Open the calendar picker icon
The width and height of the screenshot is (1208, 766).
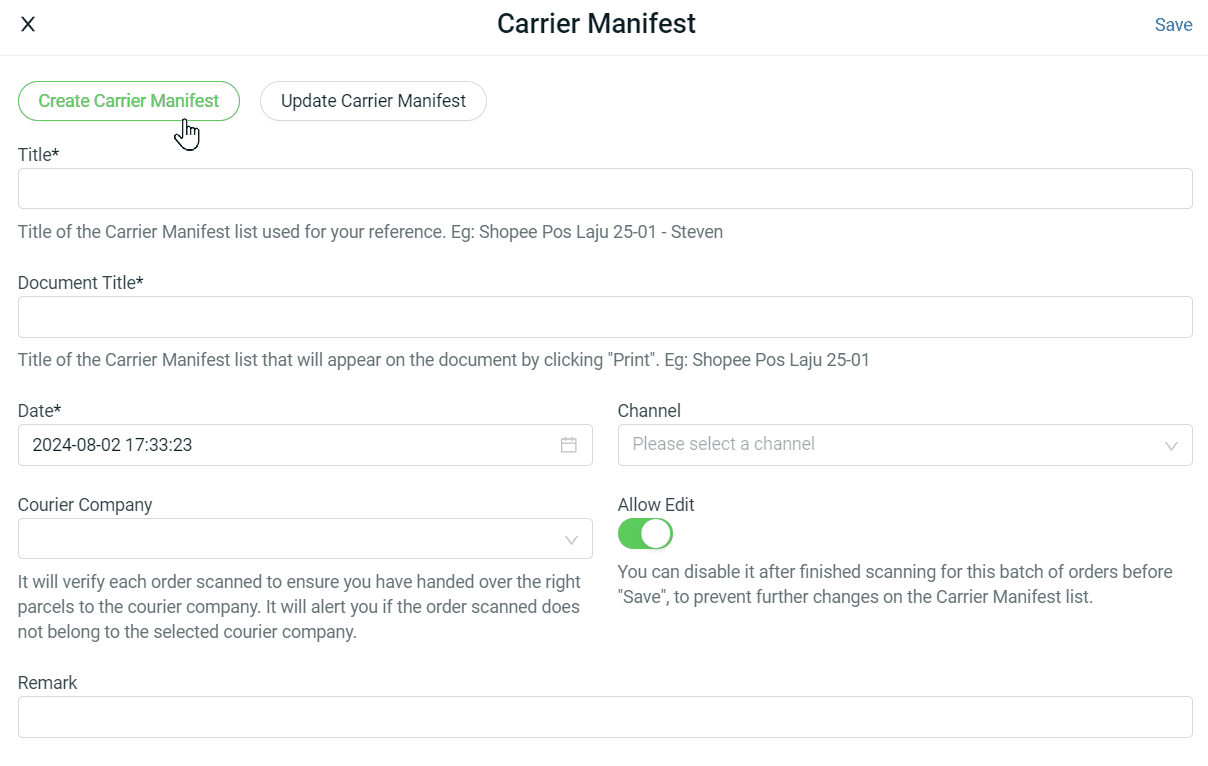click(568, 445)
